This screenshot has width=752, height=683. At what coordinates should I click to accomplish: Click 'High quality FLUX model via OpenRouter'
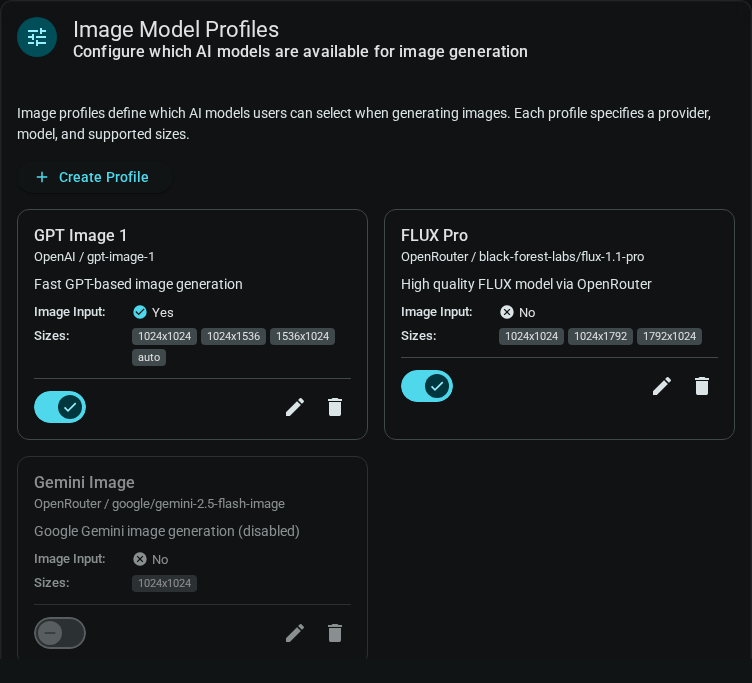click(526, 284)
